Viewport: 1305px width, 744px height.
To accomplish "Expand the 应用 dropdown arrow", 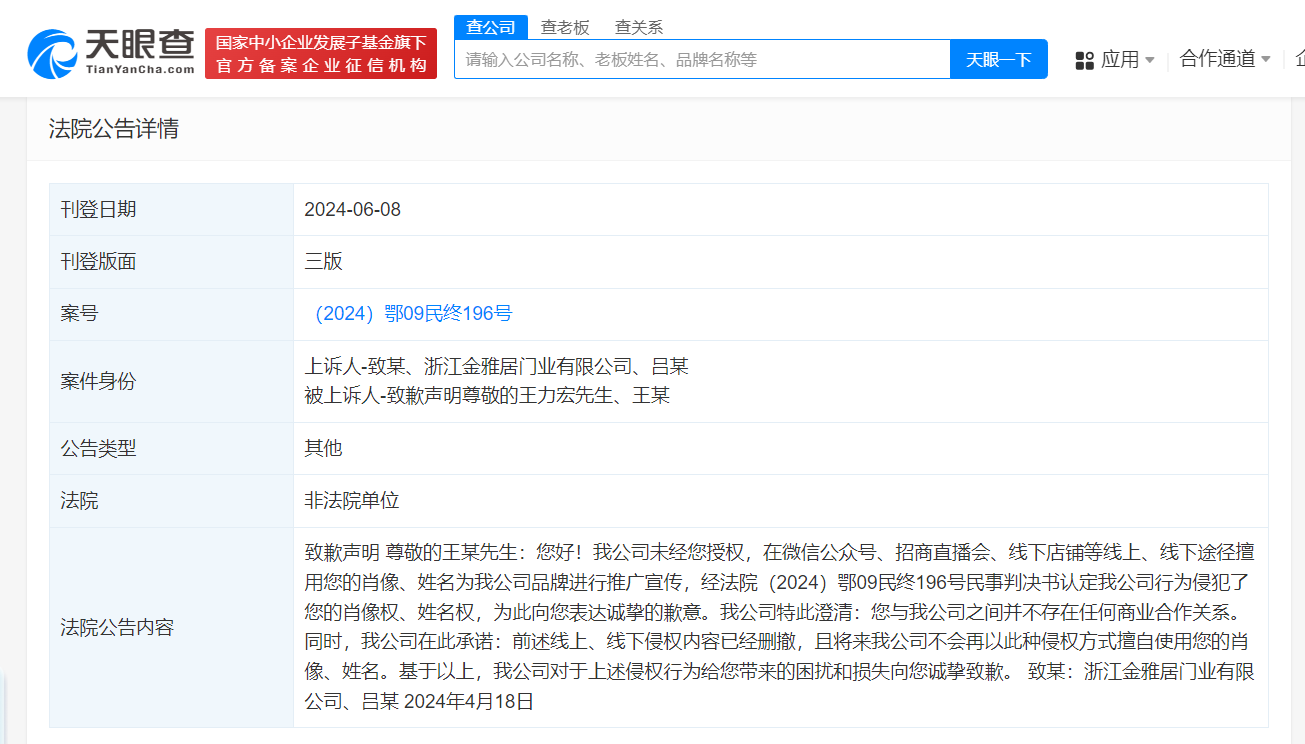I will tap(1149, 60).
